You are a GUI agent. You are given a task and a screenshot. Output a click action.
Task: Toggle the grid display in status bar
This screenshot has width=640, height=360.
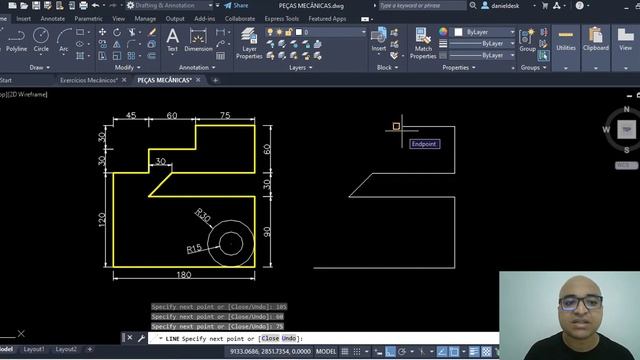(345, 351)
